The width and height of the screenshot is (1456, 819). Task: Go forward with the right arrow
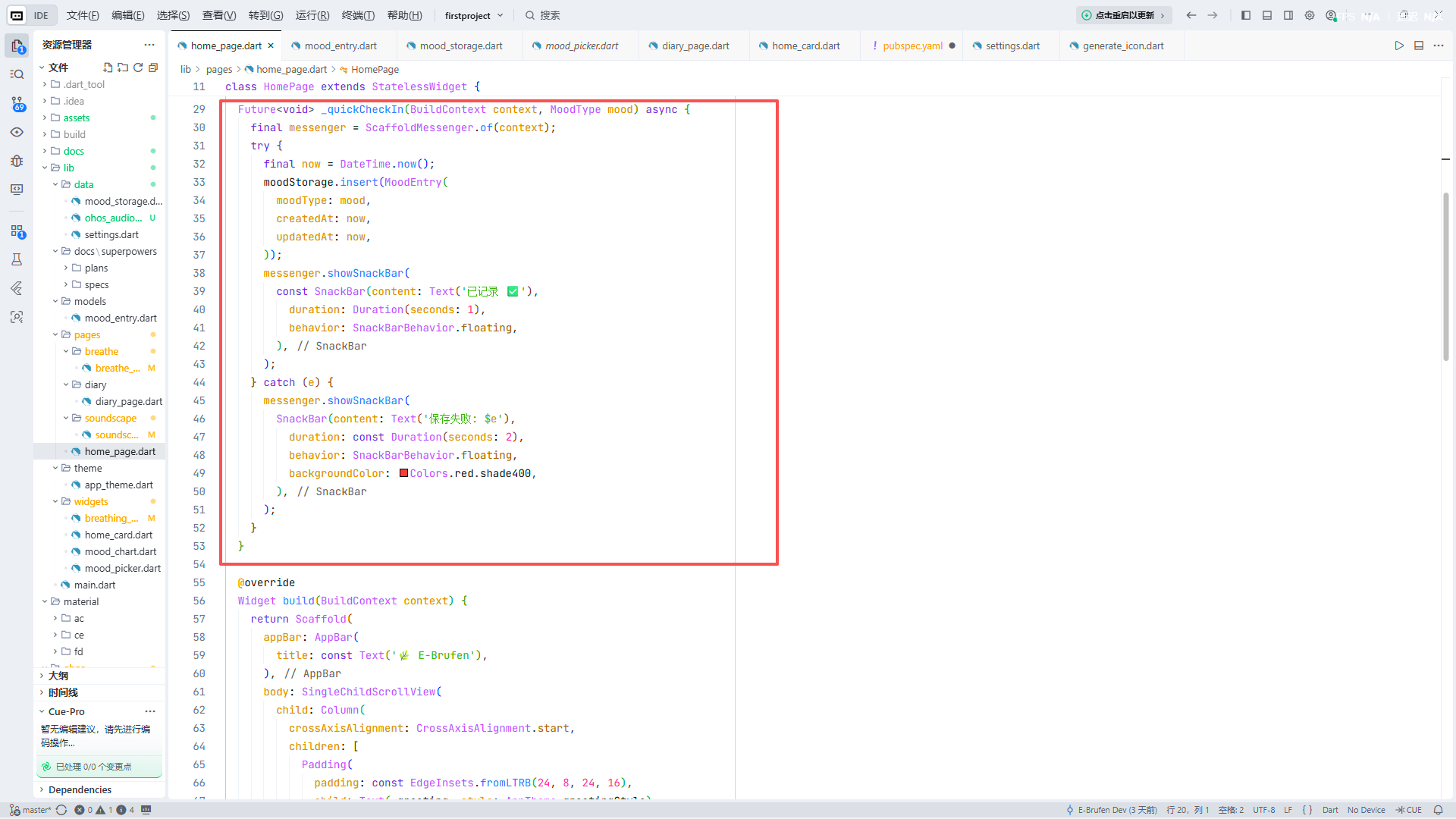pos(1213,15)
